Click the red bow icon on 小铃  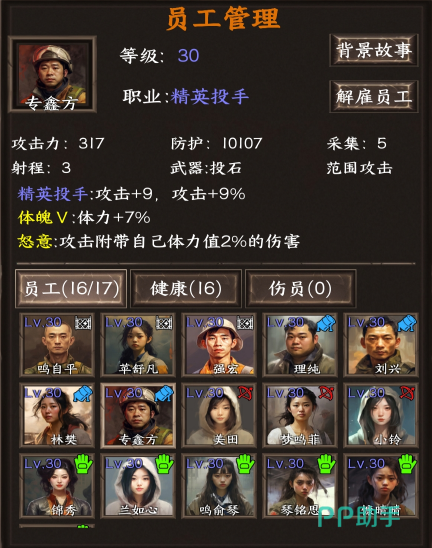pos(408,393)
